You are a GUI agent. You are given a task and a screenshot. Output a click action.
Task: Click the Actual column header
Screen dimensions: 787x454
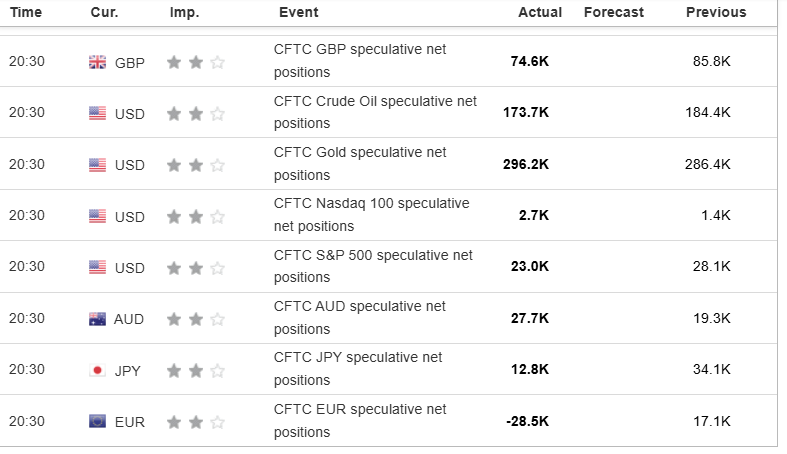(540, 12)
